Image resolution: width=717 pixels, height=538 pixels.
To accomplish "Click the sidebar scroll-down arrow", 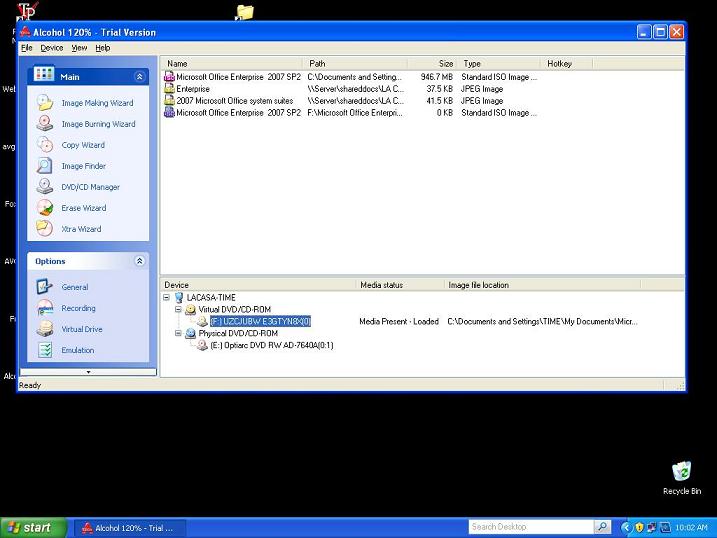I will point(88,372).
